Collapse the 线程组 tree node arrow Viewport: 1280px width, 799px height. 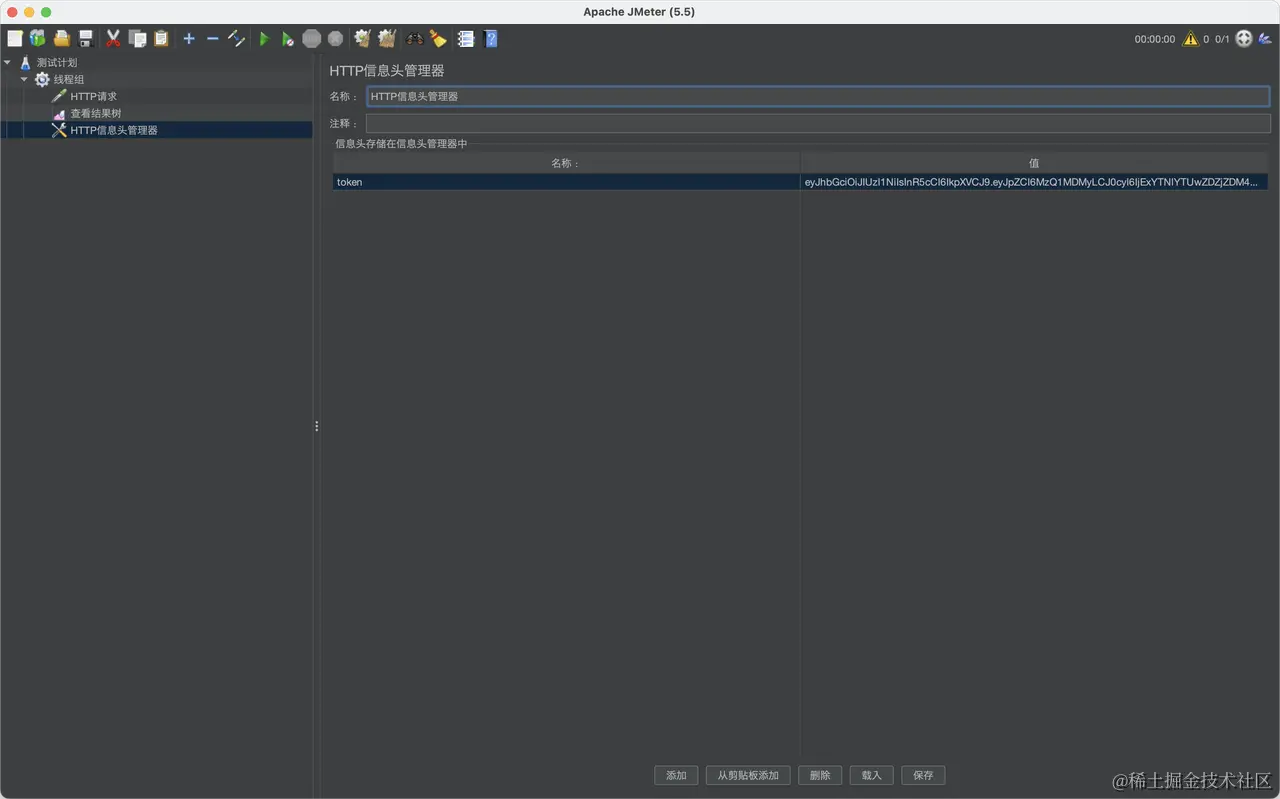click(24, 79)
